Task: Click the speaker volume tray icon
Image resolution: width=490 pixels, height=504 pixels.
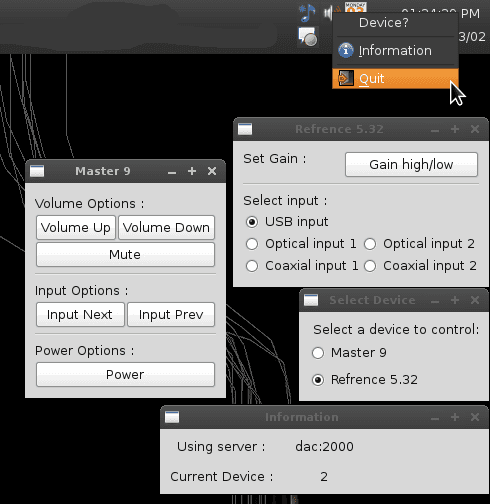Action: tap(328, 13)
